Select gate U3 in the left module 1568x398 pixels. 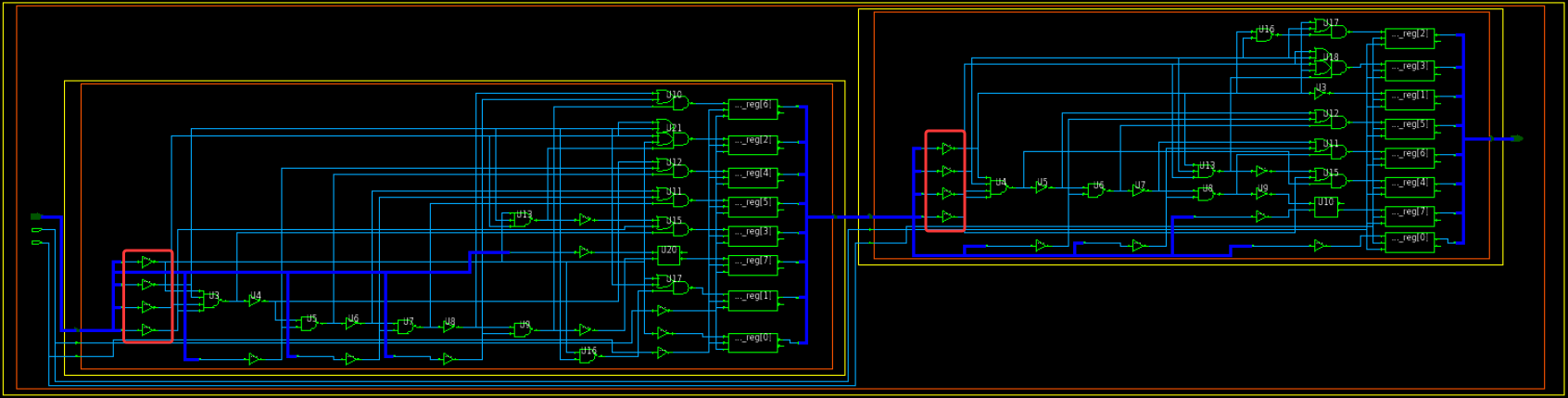[210, 300]
